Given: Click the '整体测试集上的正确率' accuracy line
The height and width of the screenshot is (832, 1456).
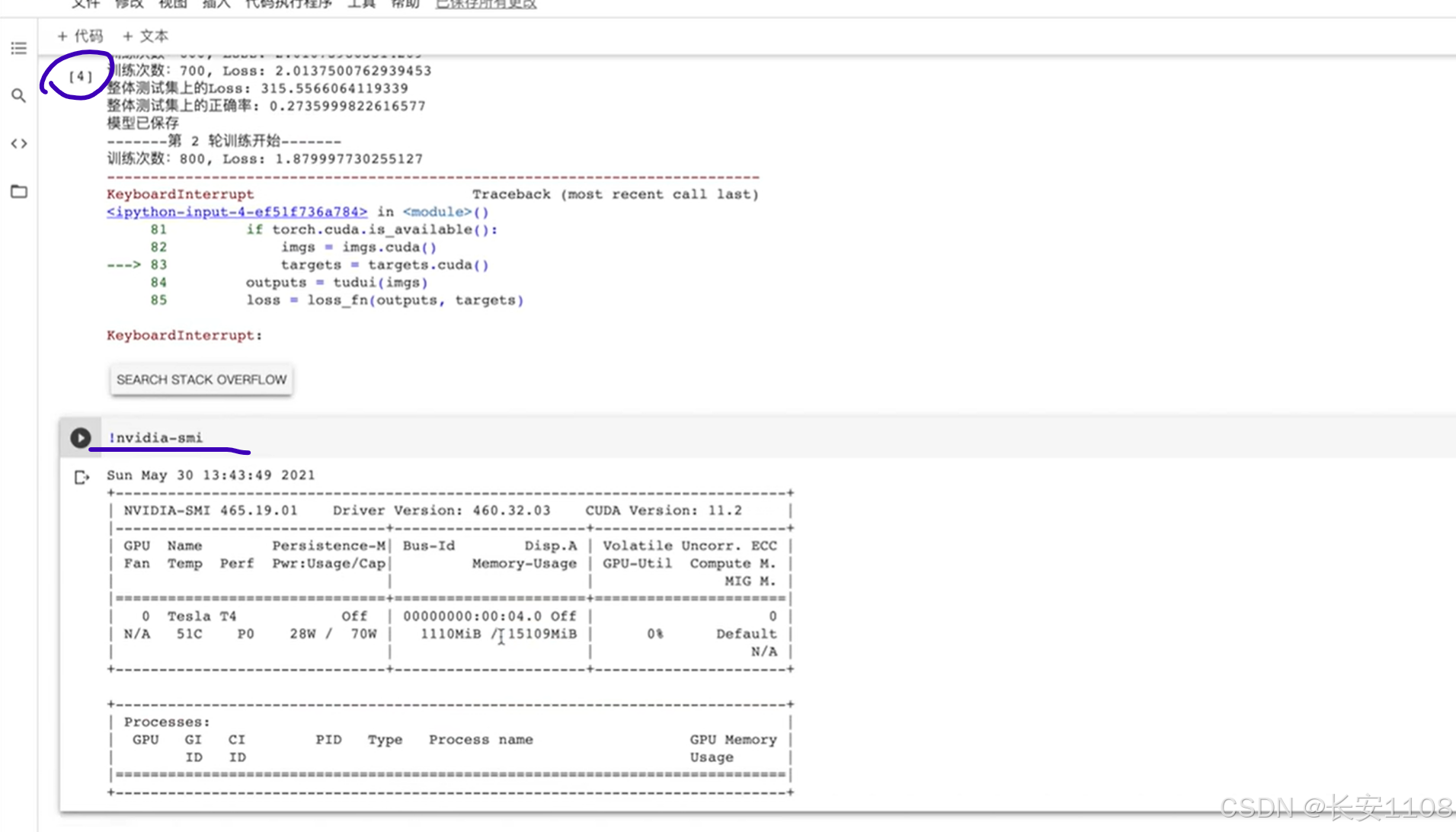Looking at the screenshot, I should point(266,106).
